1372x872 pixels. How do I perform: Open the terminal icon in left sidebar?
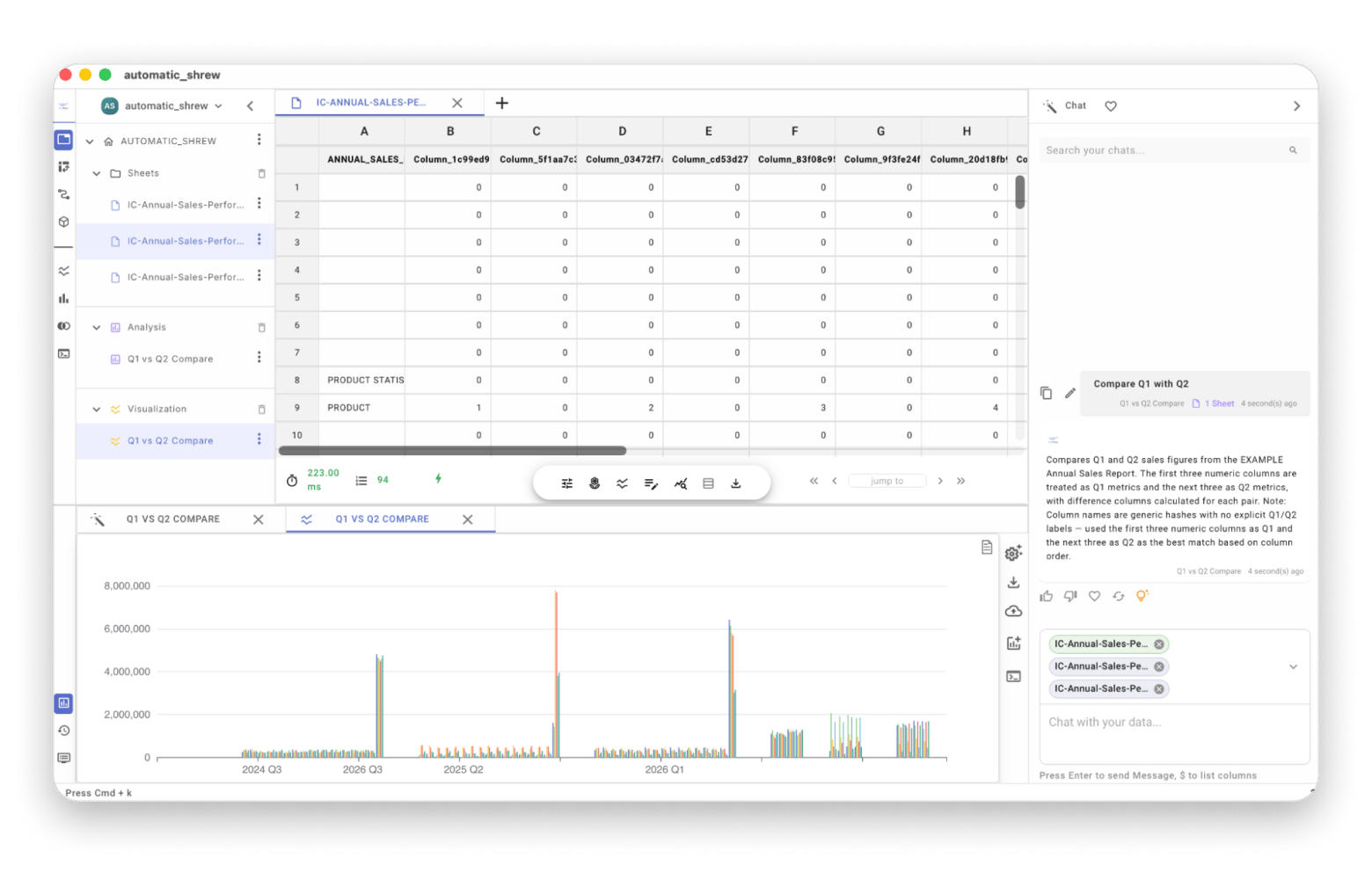pos(63,354)
